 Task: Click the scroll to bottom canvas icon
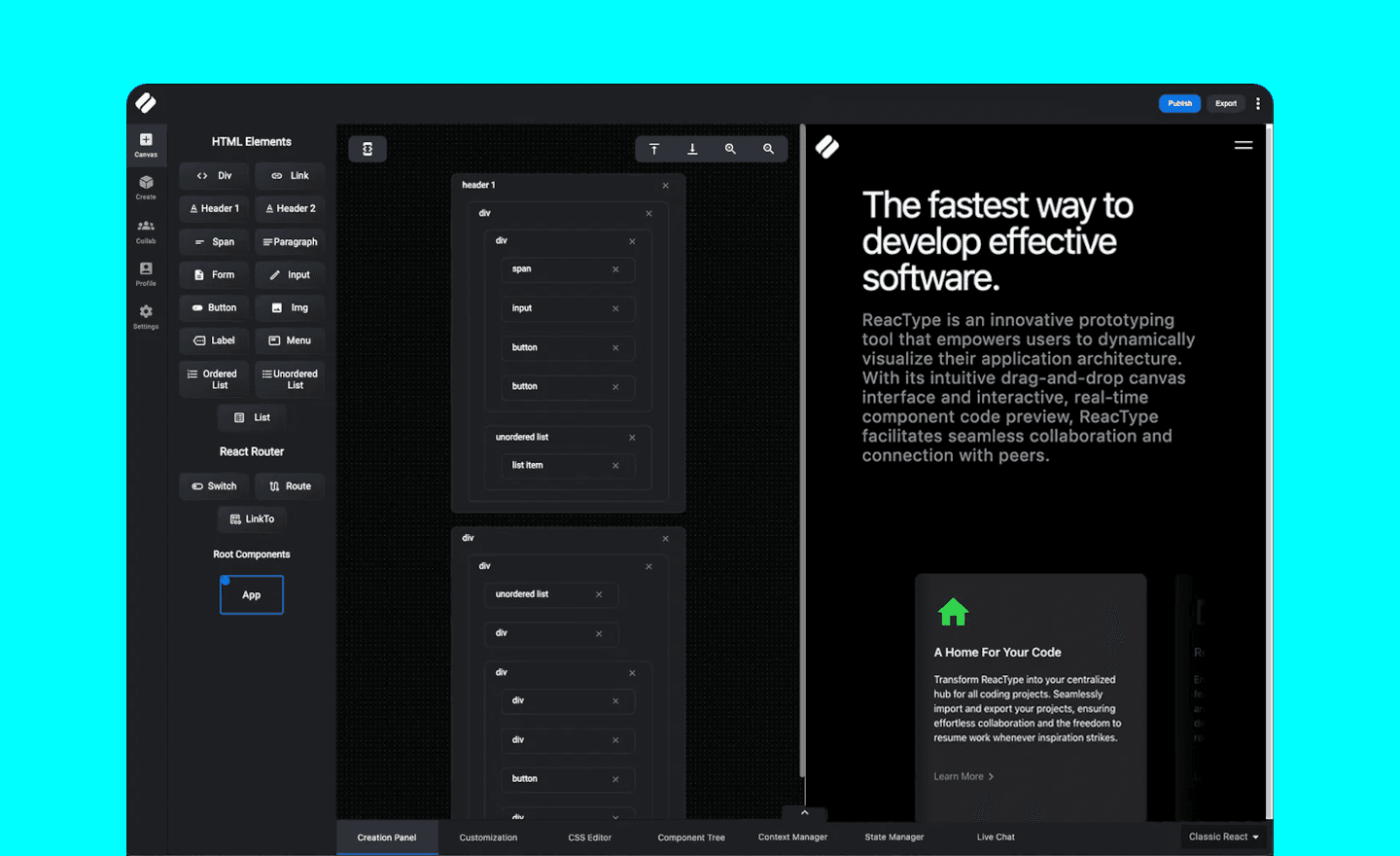[692, 149]
